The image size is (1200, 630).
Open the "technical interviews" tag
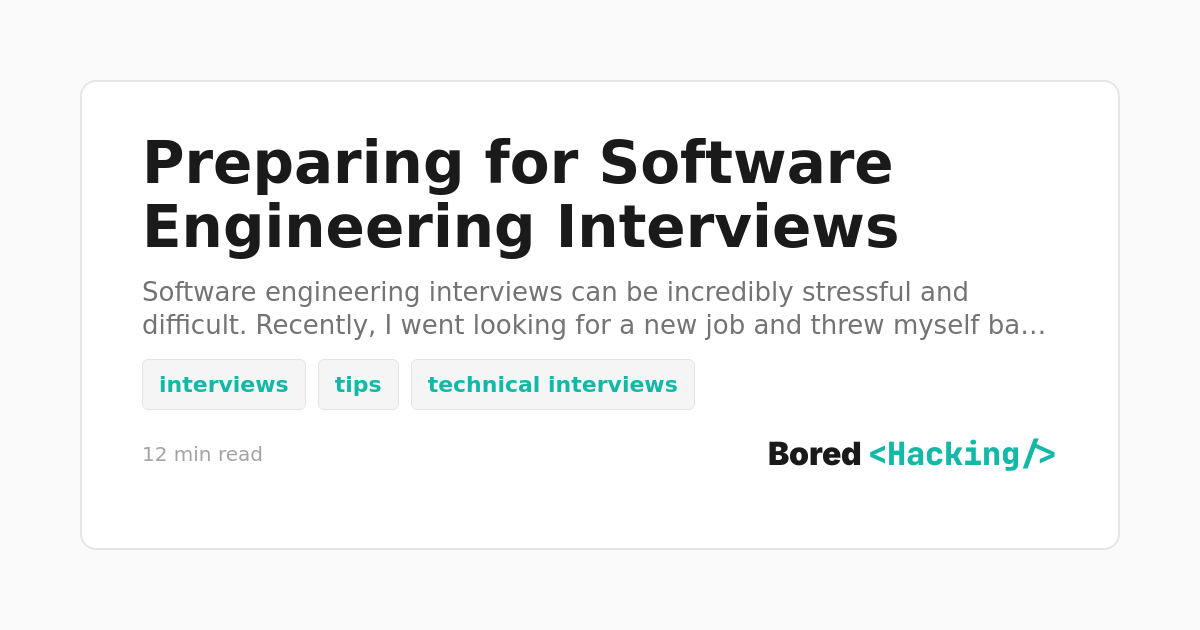[552, 385]
